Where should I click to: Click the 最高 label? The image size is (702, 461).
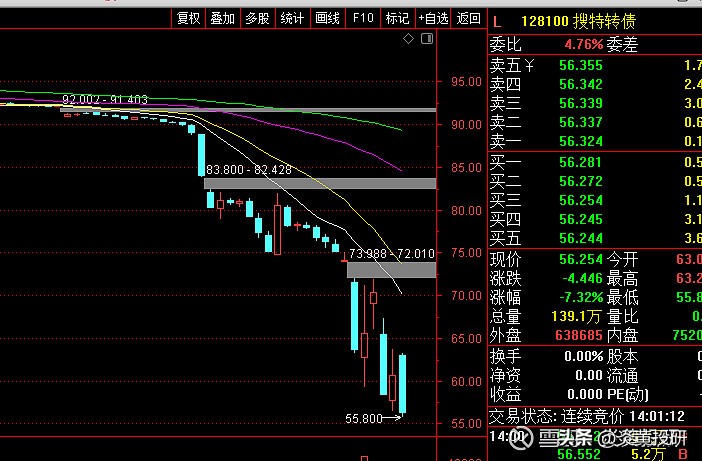click(x=622, y=279)
